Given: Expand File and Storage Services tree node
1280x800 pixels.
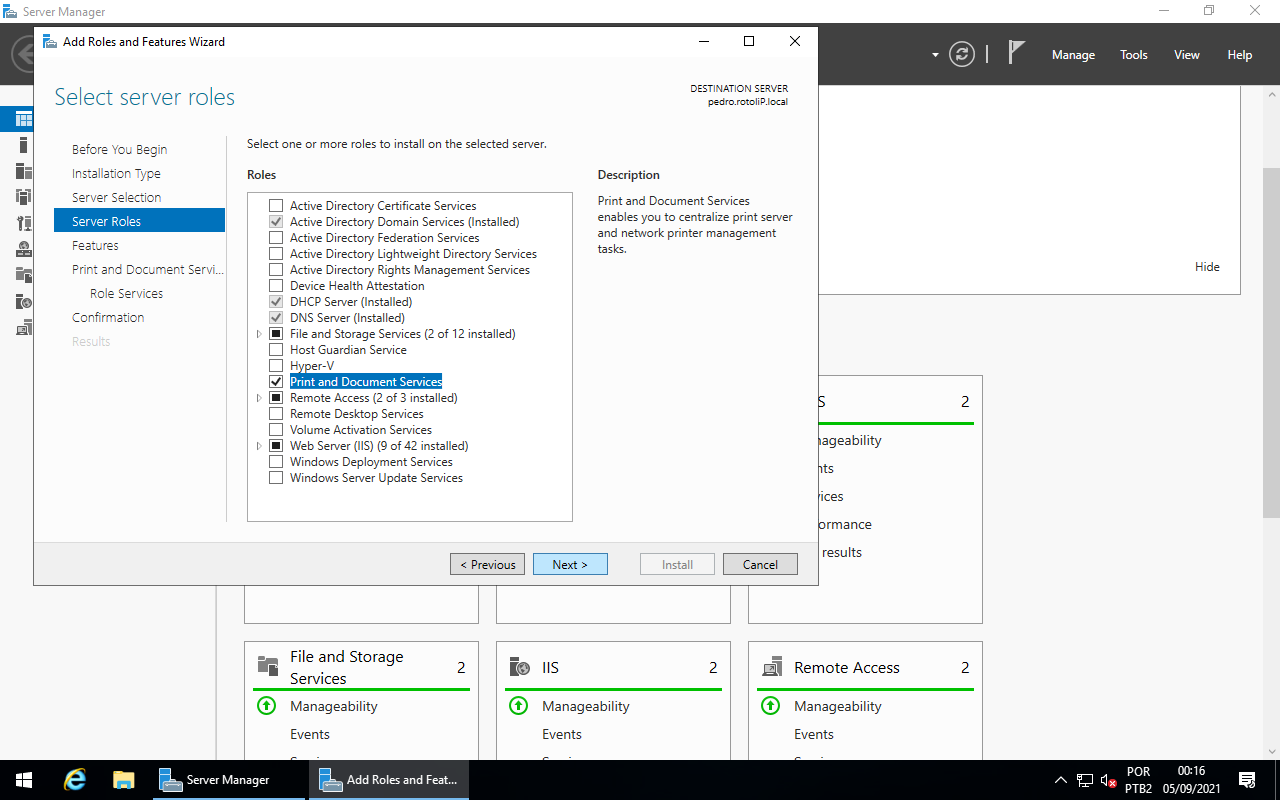Looking at the screenshot, I should click(259, 334).
